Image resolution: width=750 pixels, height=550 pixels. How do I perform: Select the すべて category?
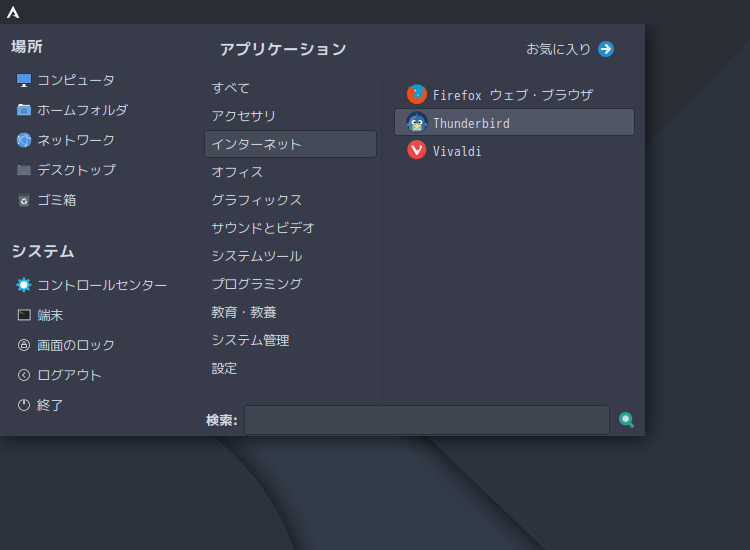290,88
